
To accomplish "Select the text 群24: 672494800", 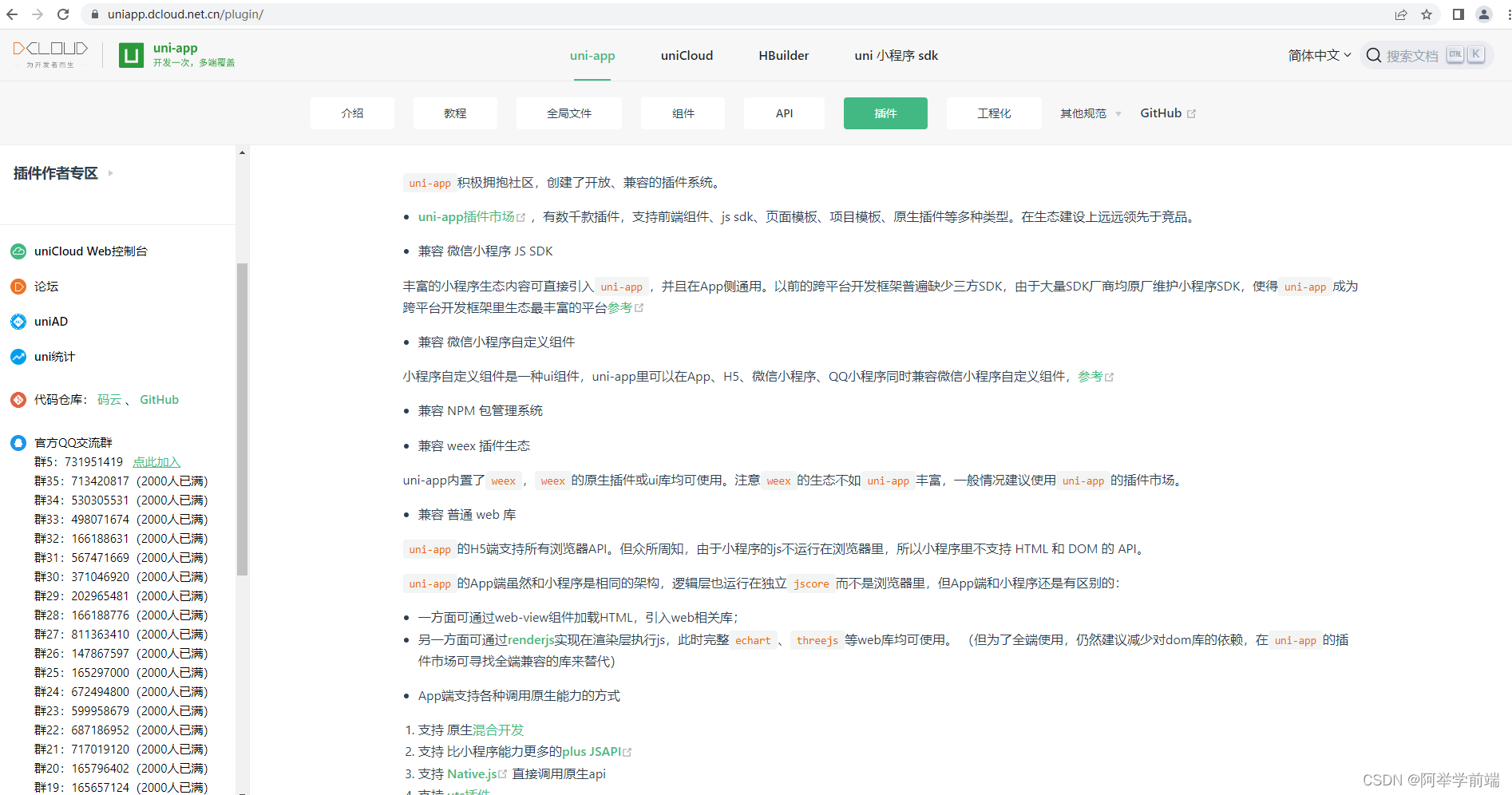I will tap(81, 692).
